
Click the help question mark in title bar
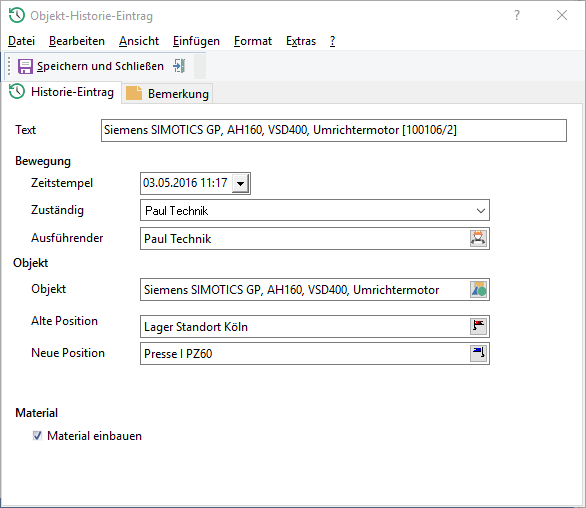[x=517, y=15]
